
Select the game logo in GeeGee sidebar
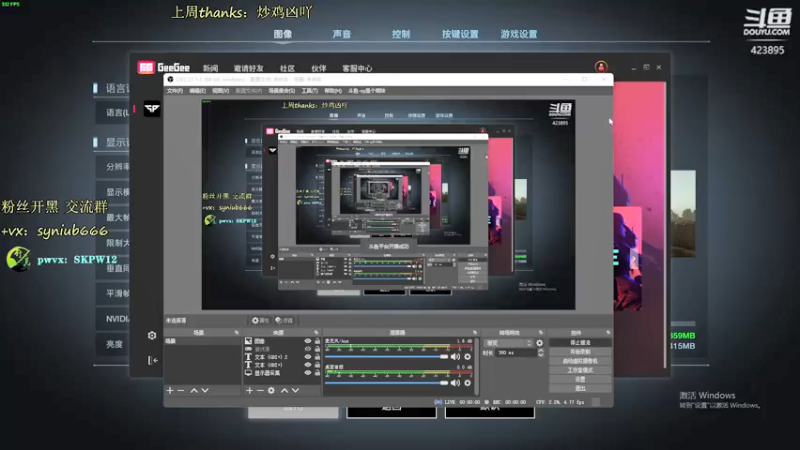coord(152,109)
